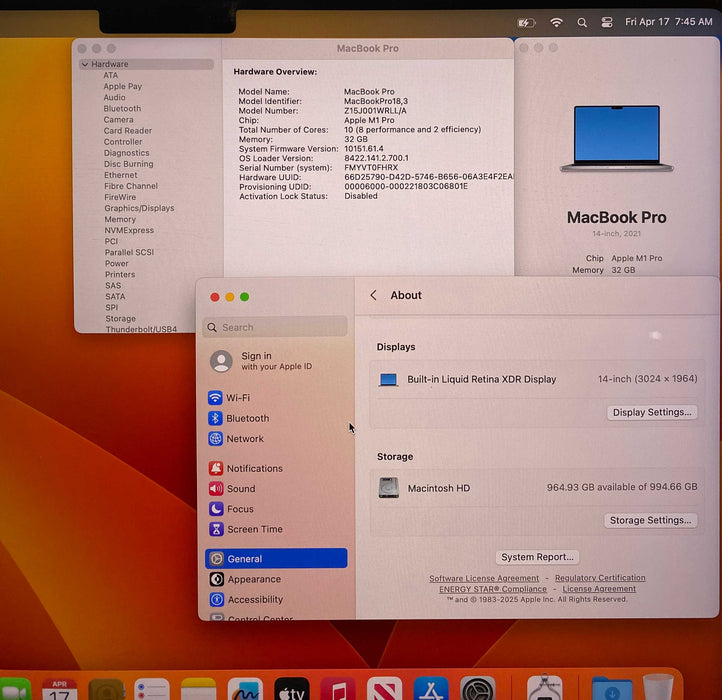Select Graphics/Displays in System Information sidebar
The width and height of the screenshot is (722, 700).
pos(139,208)
